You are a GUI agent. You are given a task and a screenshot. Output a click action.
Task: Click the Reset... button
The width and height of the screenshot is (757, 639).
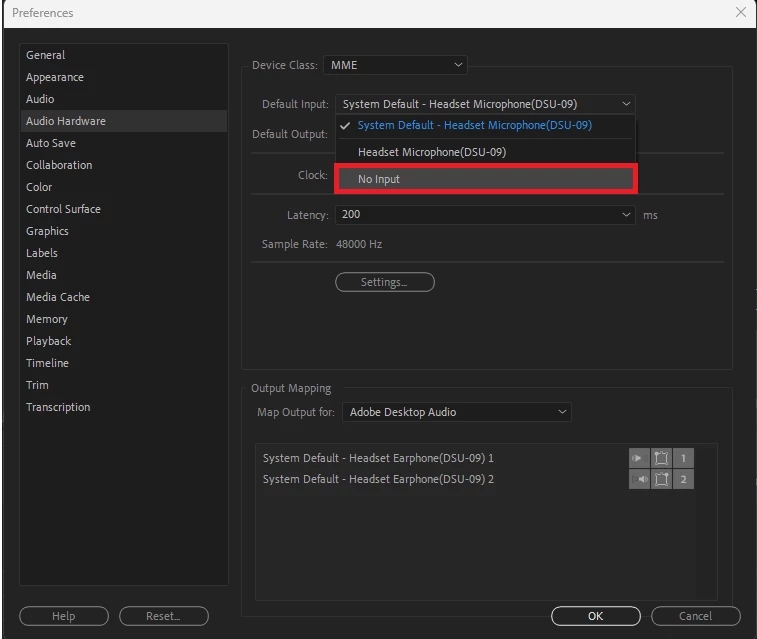tap(164, 616)
